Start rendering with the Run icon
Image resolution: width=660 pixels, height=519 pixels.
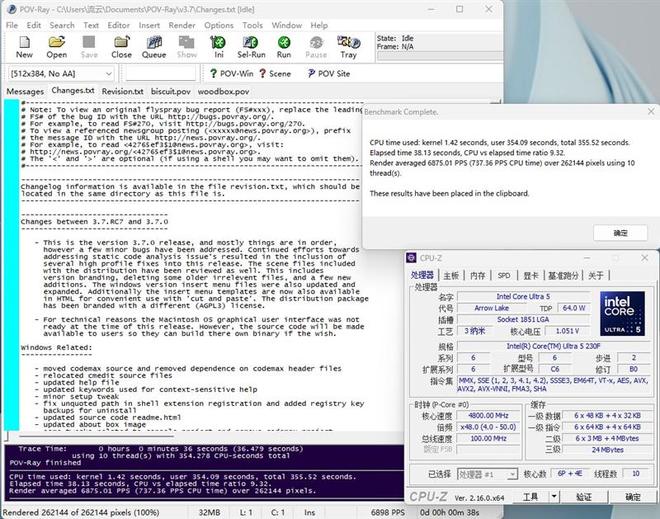284,47
